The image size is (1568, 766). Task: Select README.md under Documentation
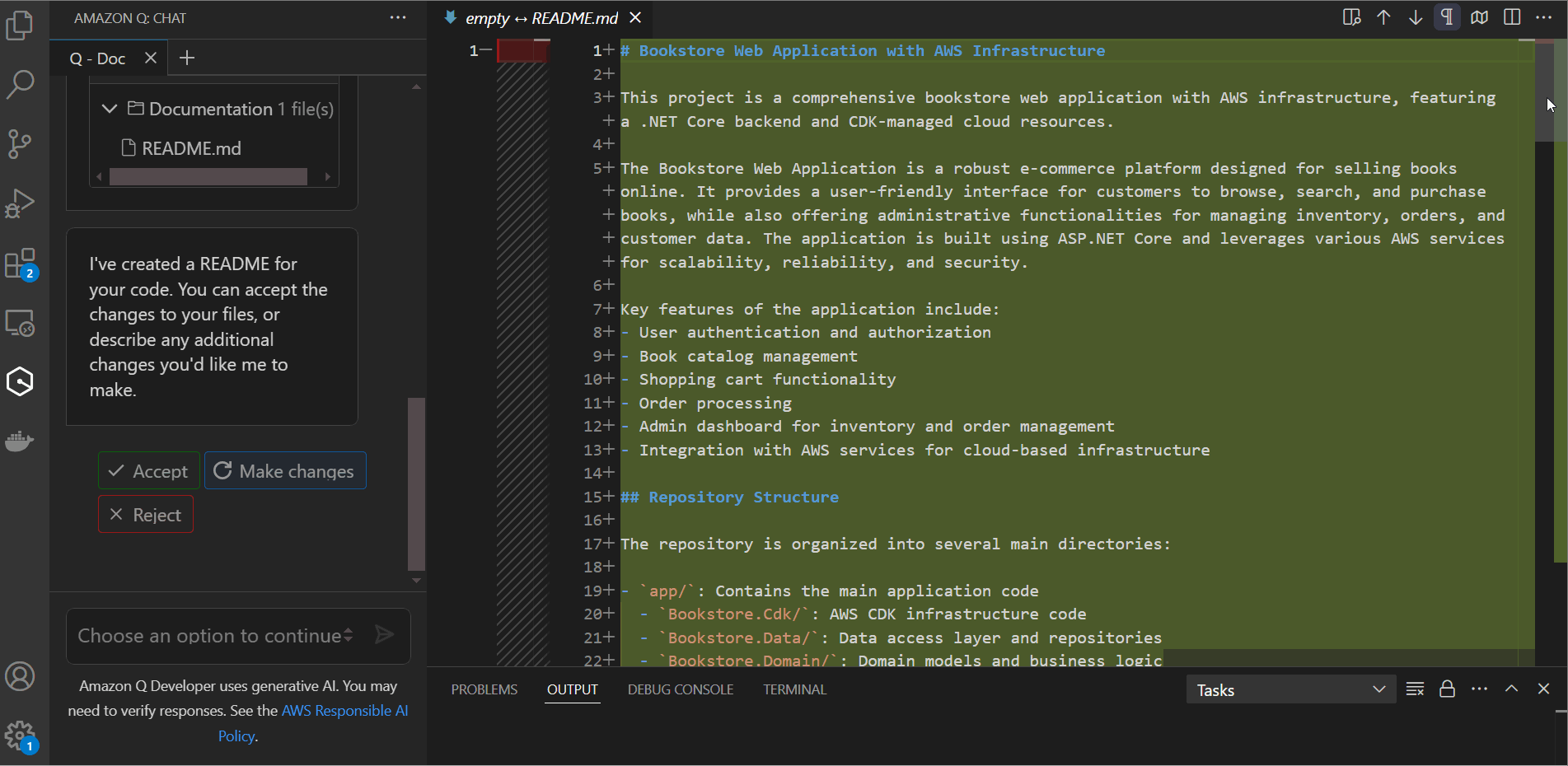pos(191,148)
